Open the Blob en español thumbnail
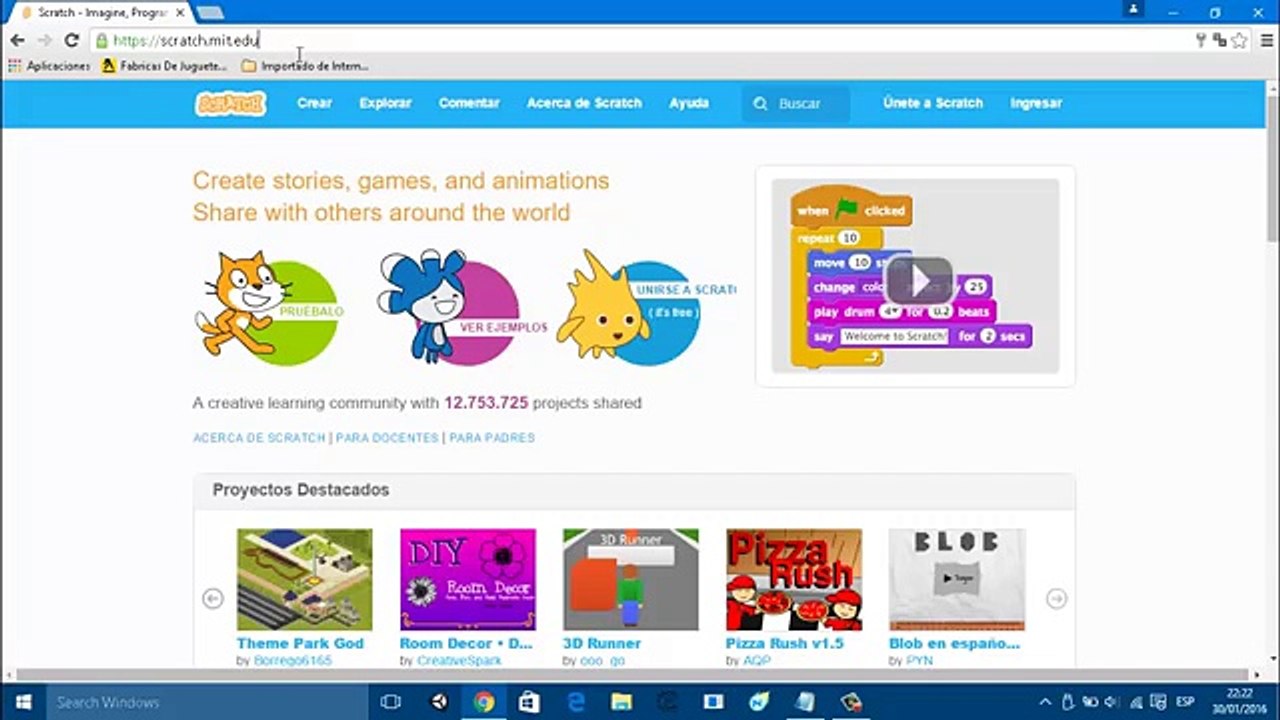Image resolution: width=1280 pixels, height=720 pixels. click(x=956, y=580)
